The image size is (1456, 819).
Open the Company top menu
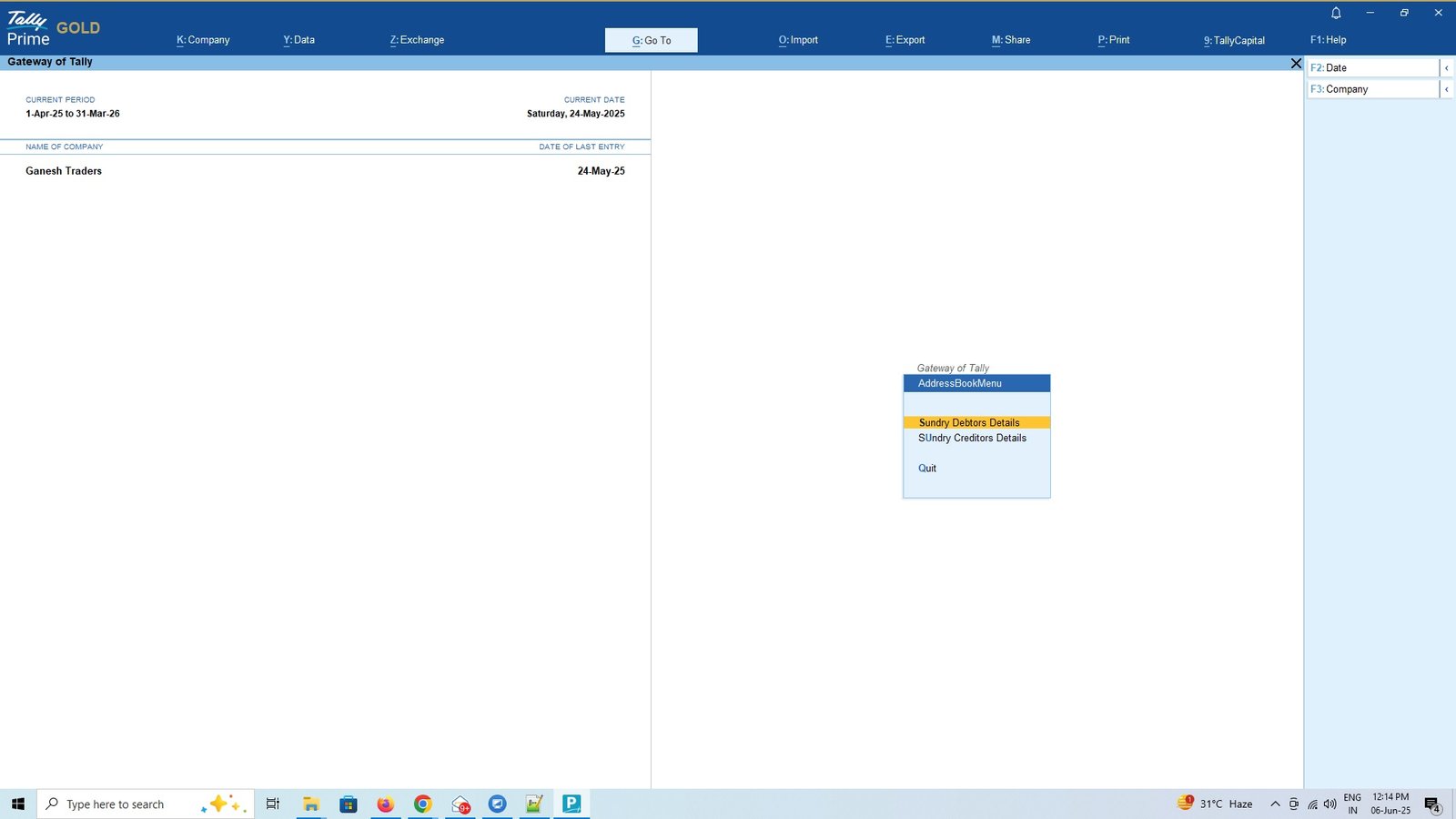tap(203, 40)
